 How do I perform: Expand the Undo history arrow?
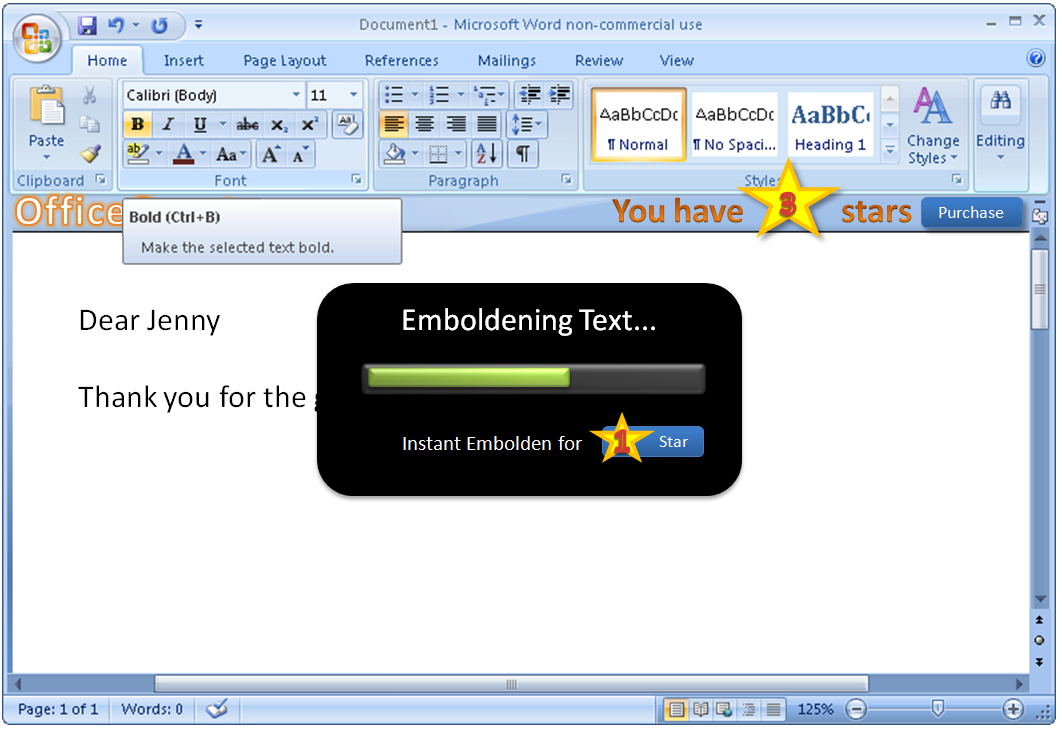click(x=135, y=25)
